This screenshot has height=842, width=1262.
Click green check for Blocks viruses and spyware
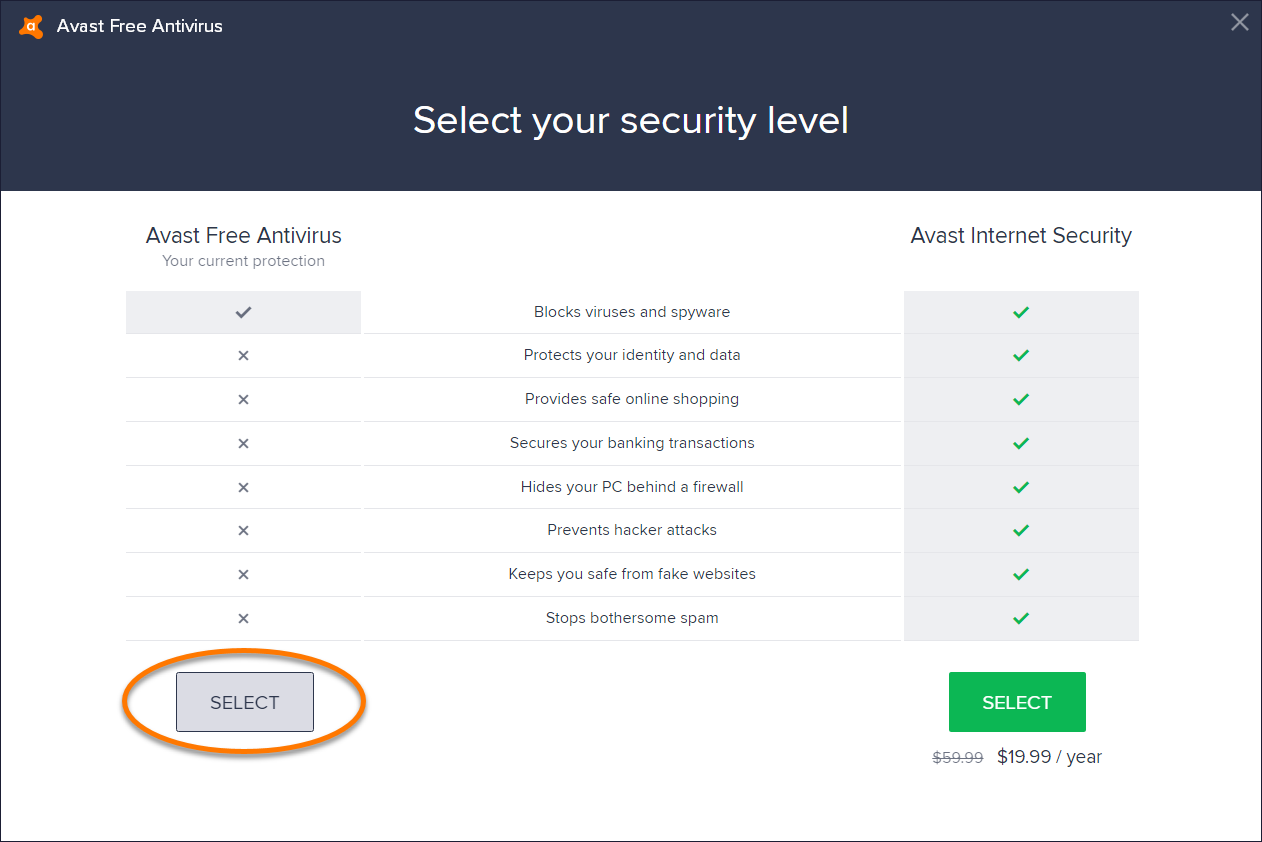click(x=1021, y=312)
